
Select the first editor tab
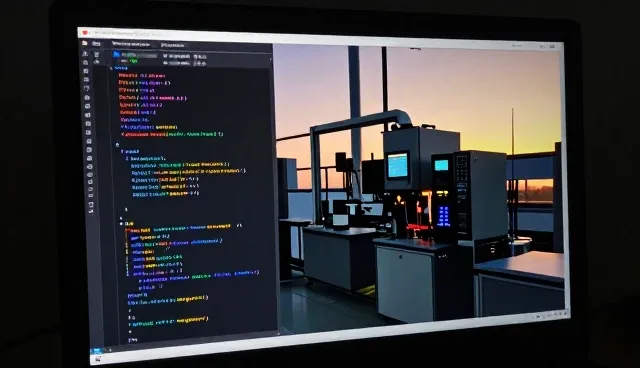click(131, 44)
